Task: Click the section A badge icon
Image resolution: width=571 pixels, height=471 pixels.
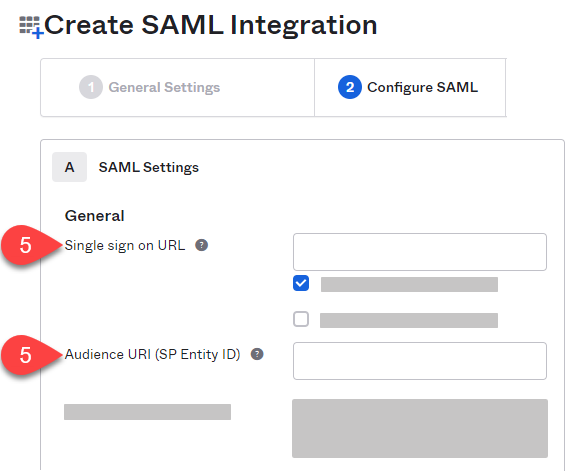Action: [70, 167]
